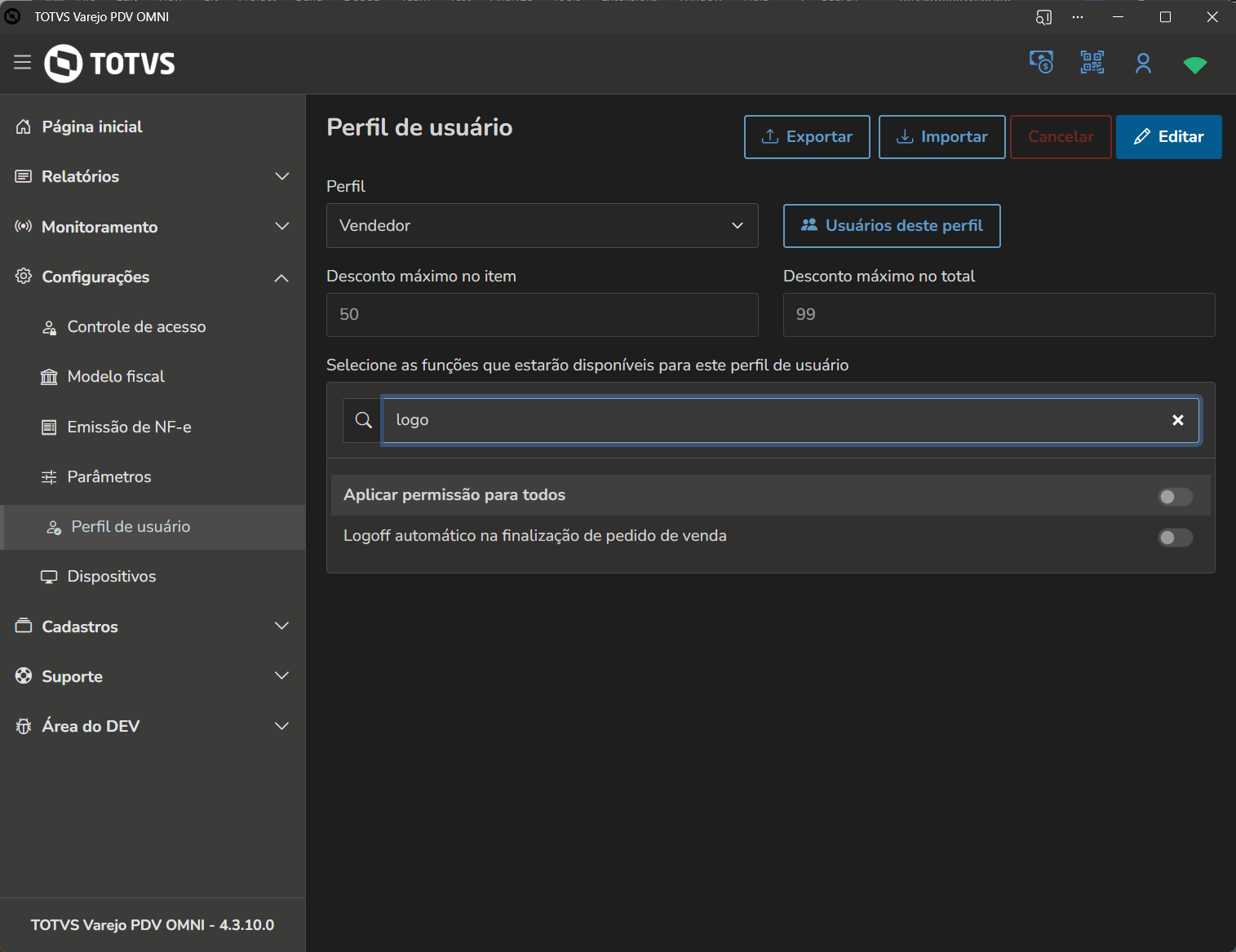Click the version text 'TOTVS Varejo PDV OMNI - 4.3.10.0'
Screen dimensions: 1236x952
coord(153,925)
